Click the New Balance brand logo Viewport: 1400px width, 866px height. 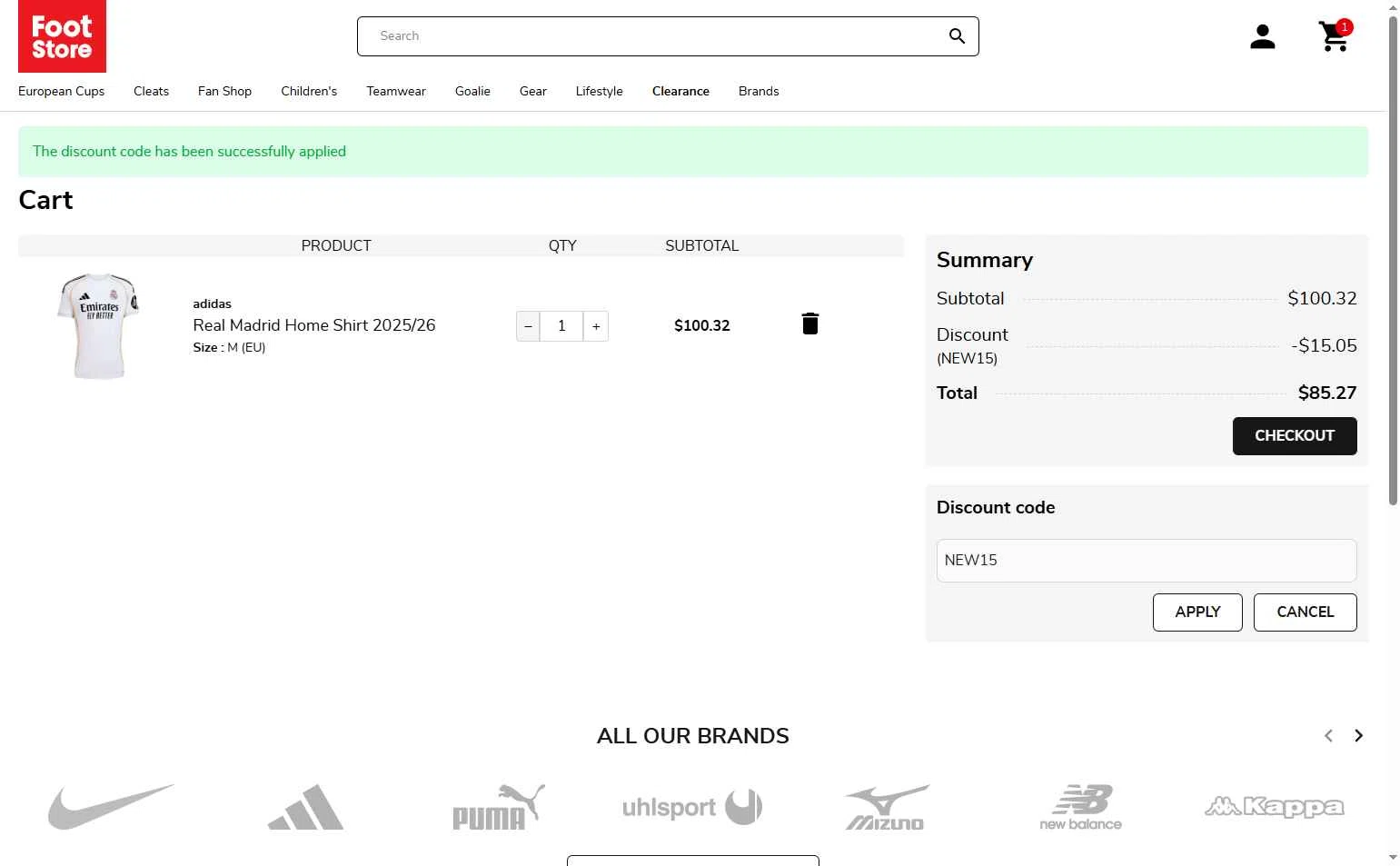pos(1081,807)
